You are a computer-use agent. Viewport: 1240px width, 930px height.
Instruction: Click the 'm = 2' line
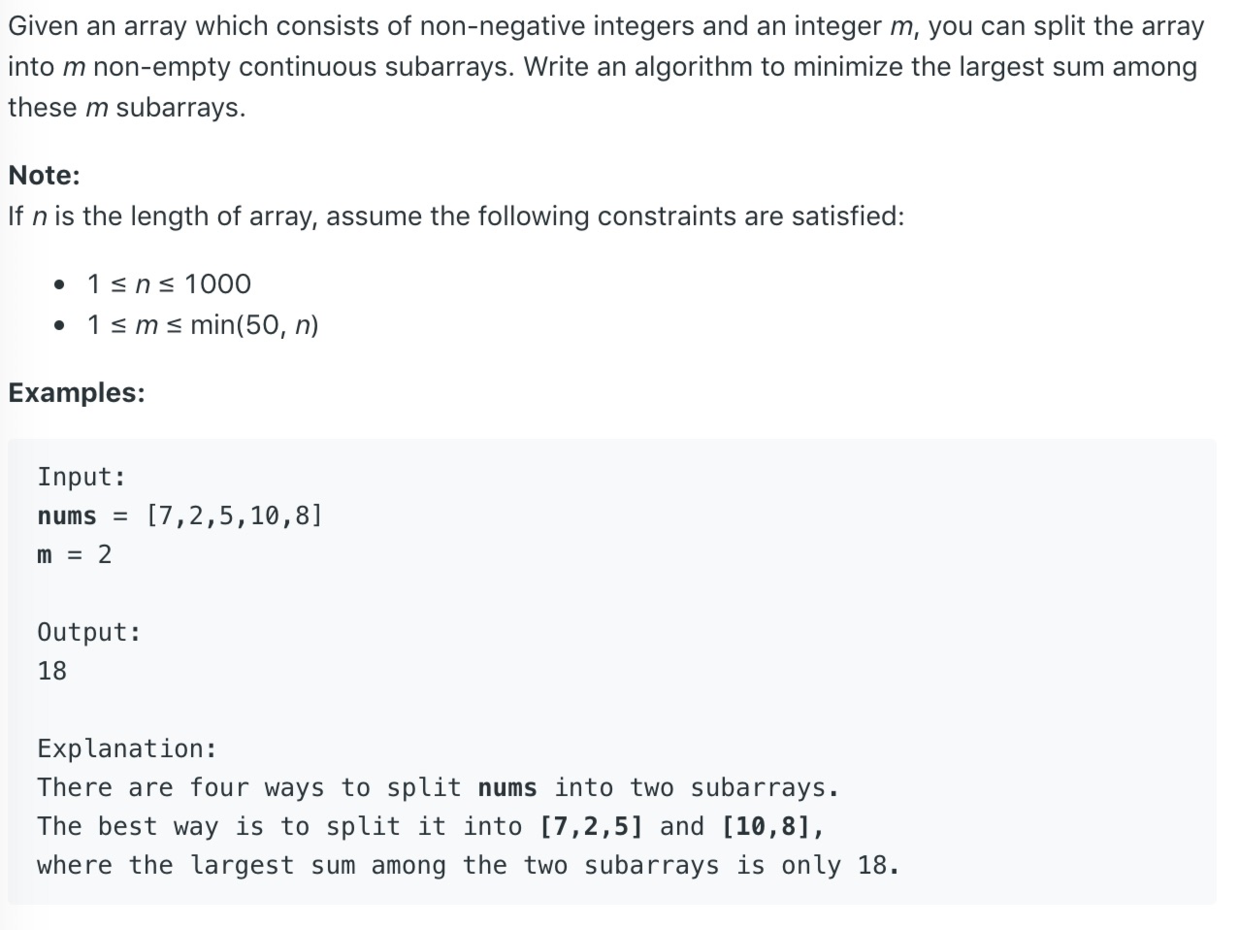click(74, 555)
